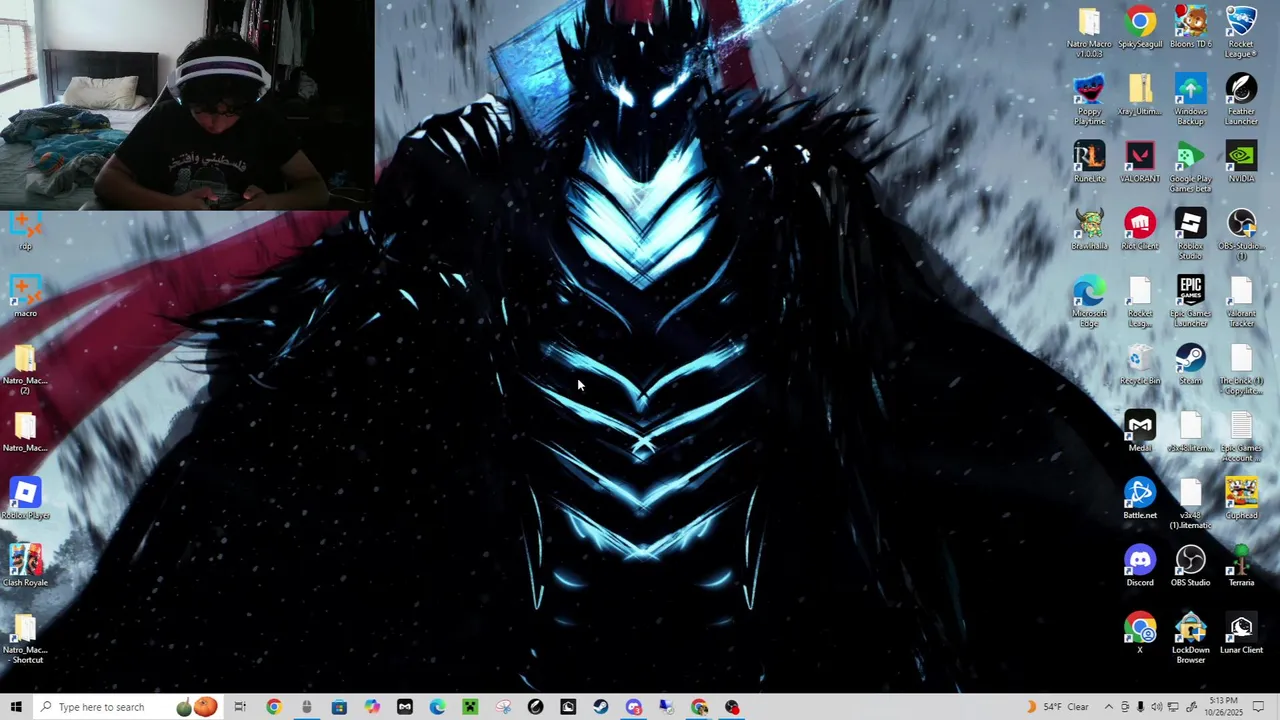Image resolution: width=1280 pixels, height=720 pixels.
Task: Select the v3x48 (1).litematic file
Action: tap(1190, 503)
